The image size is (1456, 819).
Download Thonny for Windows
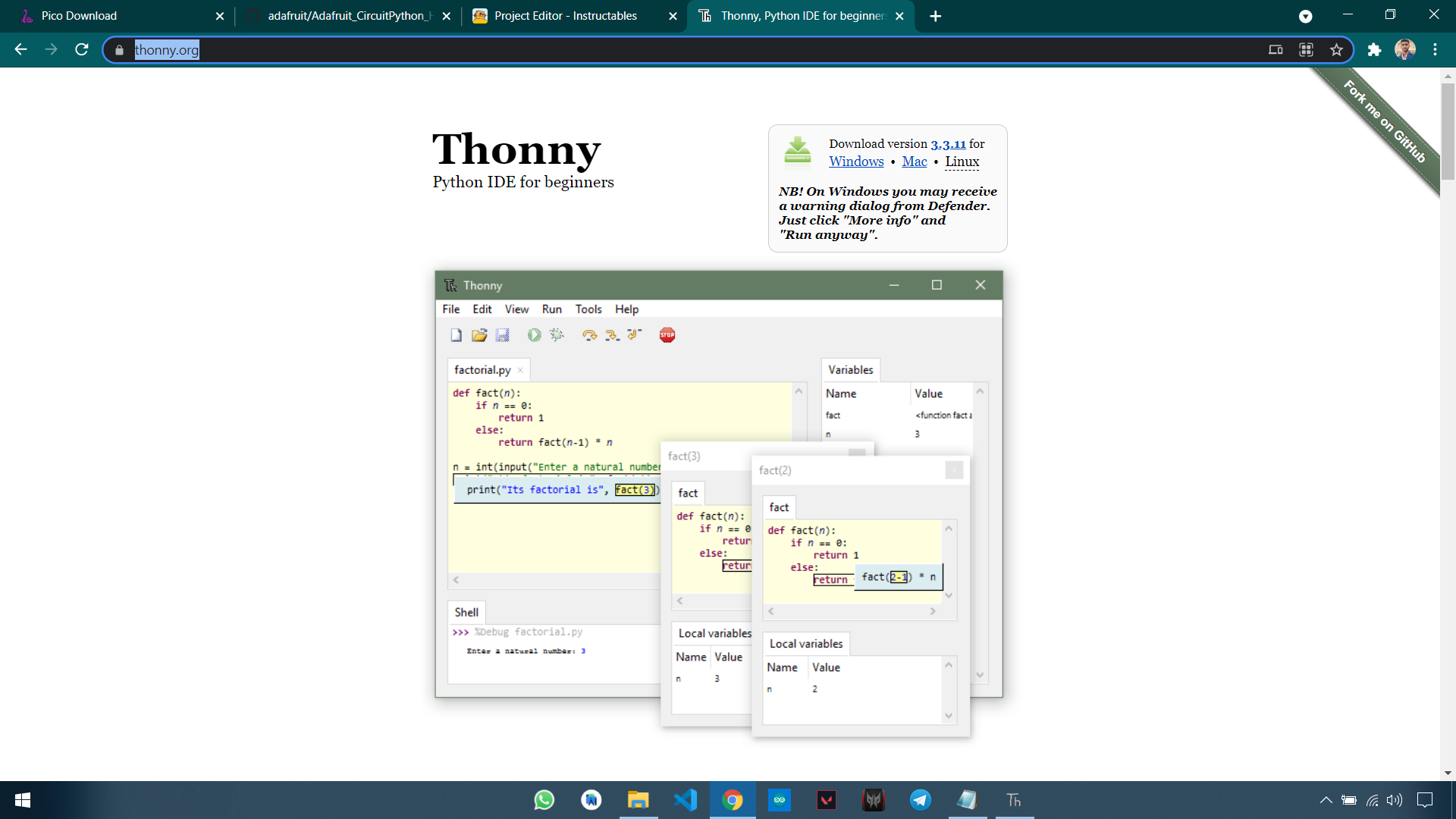coord(856,162)
